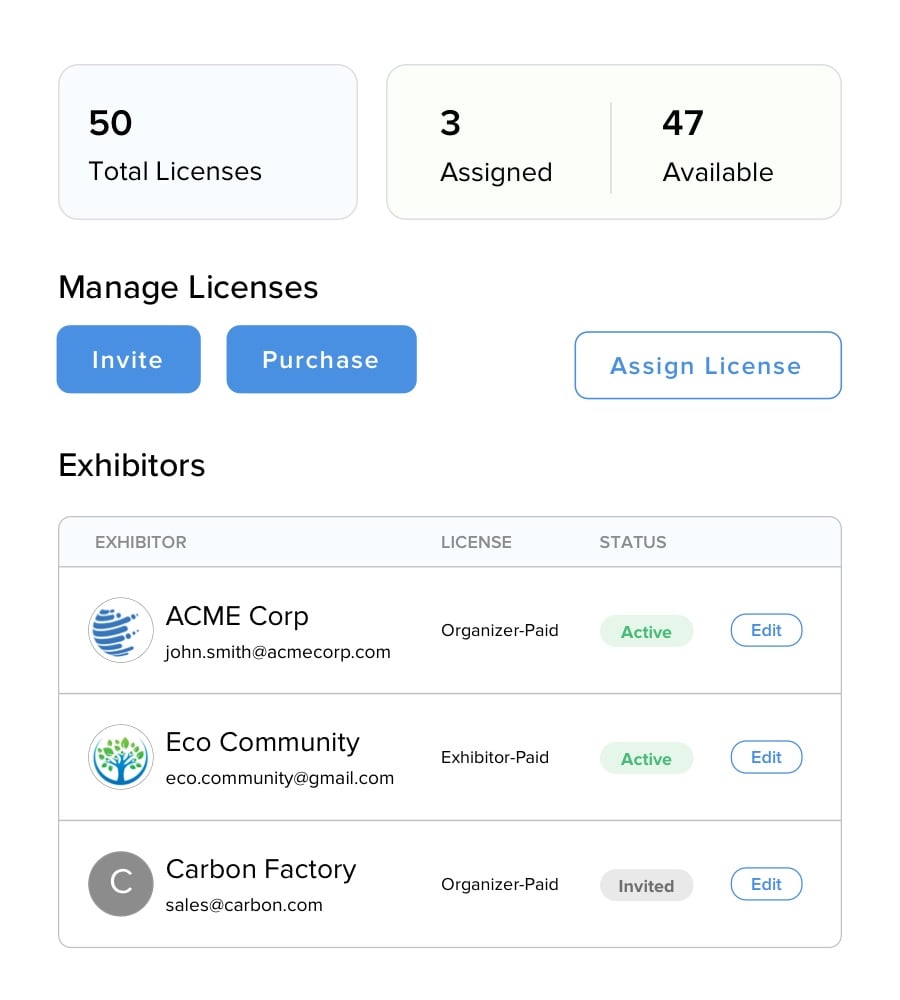Click the Eco Community tree logo
This screenshot has width=900, height=1000.
[x=121, y=757]
